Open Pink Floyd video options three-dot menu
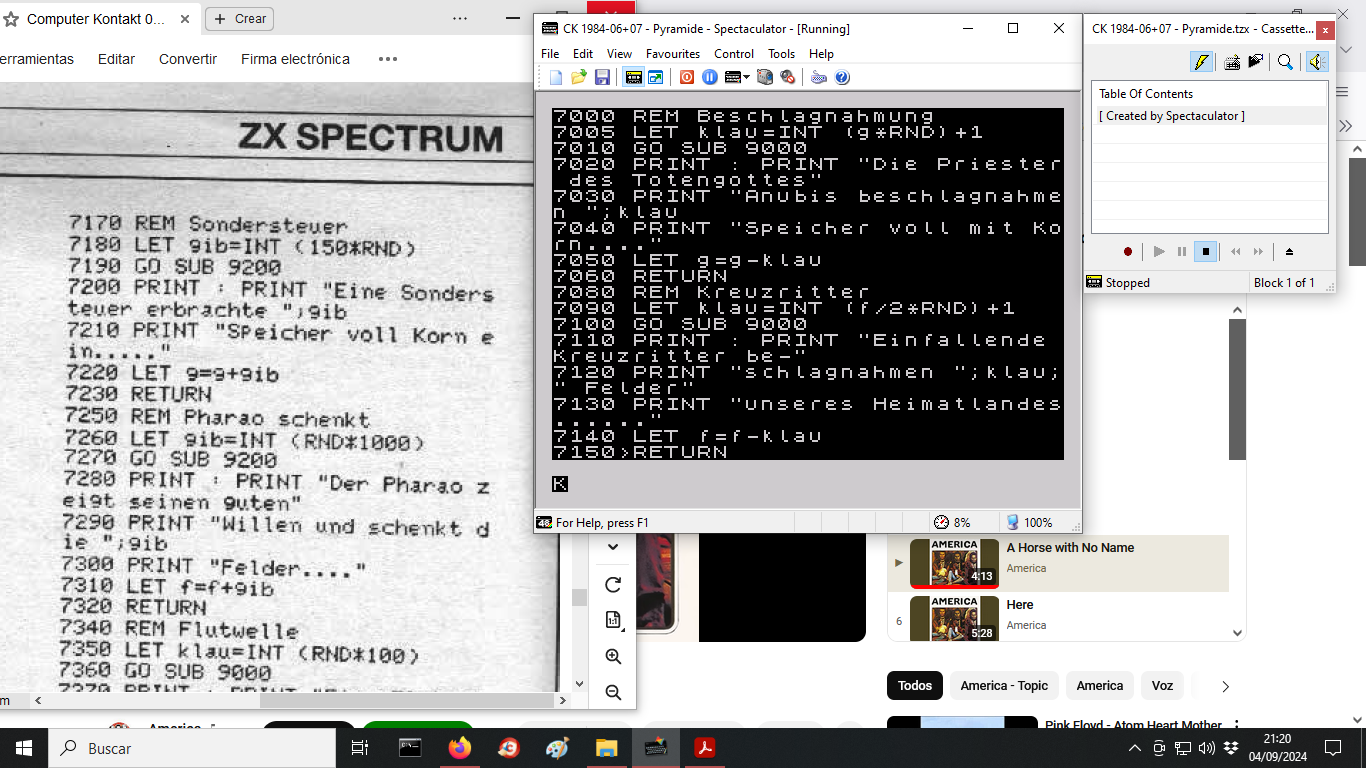The image size is (1366, 768). click(x=1237, y=726)
